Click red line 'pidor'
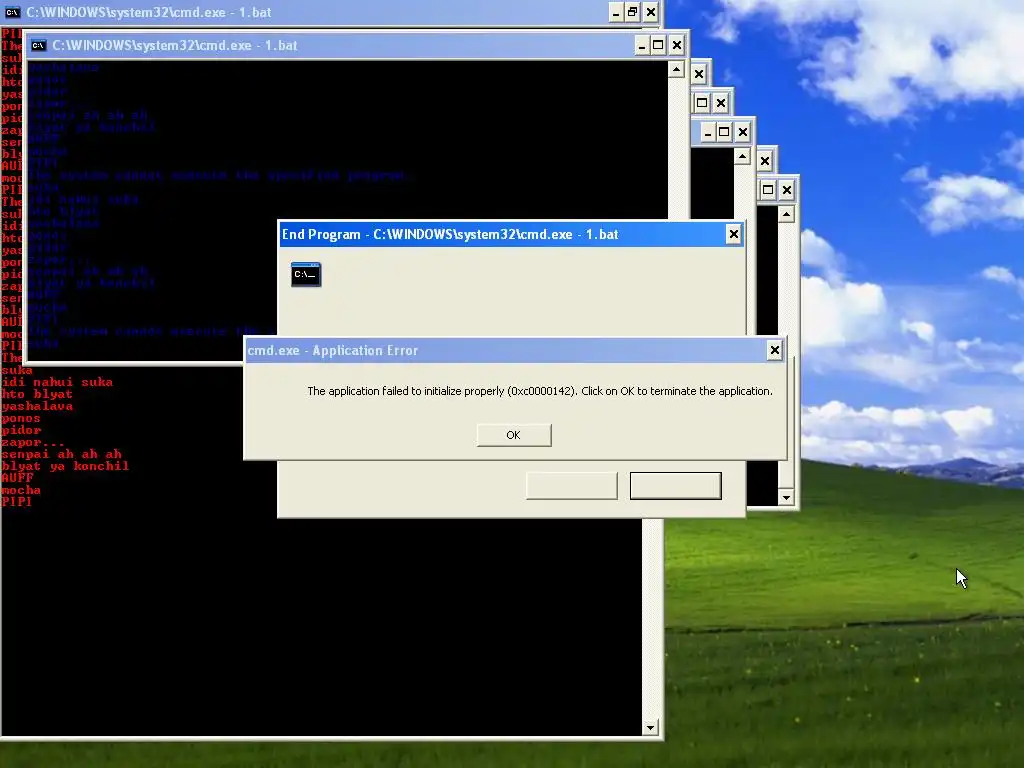The image size is (1024, 768). click(21, 430)
